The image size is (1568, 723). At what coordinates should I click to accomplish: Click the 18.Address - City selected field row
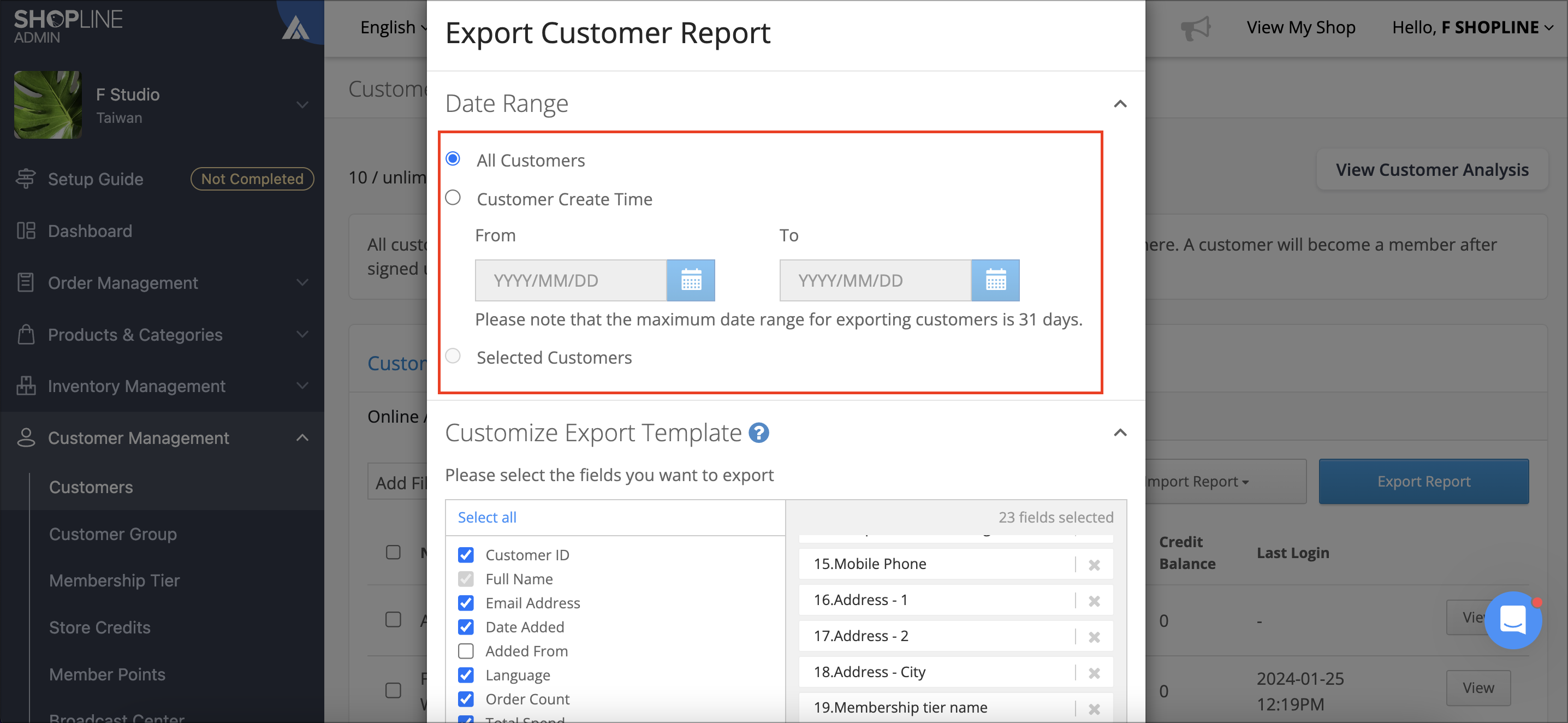pos(955,672)
